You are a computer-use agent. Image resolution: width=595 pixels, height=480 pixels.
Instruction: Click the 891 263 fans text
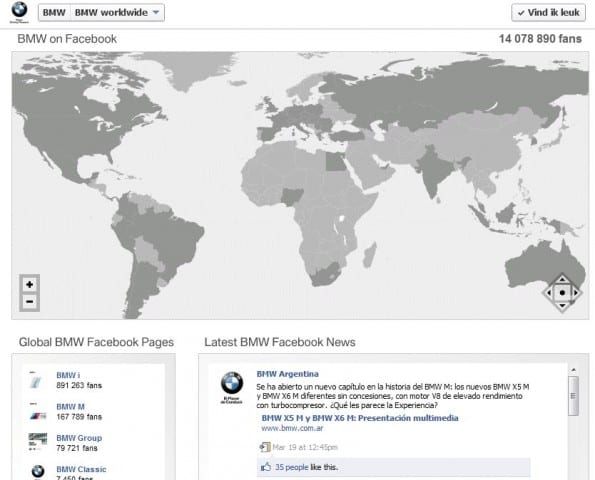(79, 386)
